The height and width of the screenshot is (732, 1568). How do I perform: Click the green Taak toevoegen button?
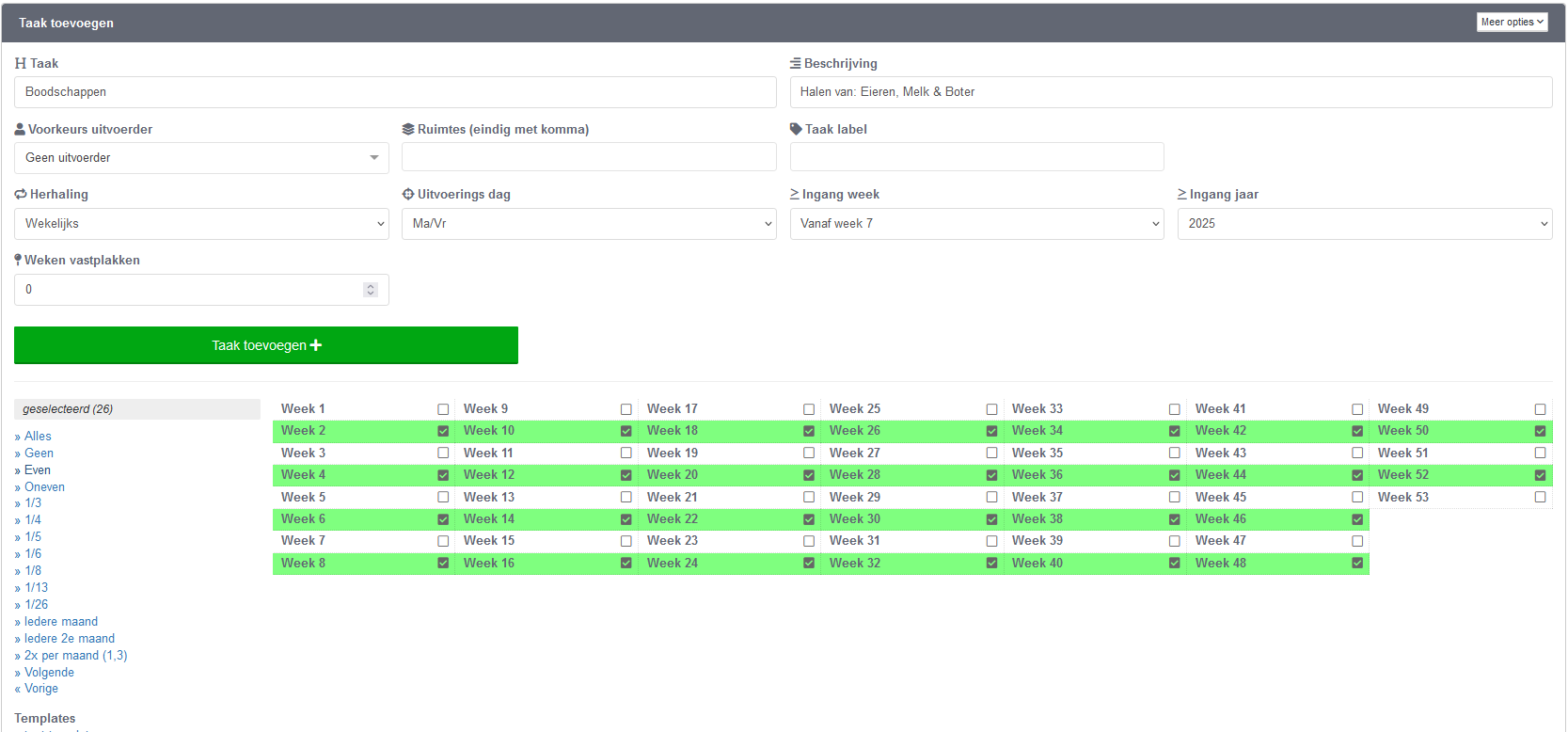click(266, 345)
